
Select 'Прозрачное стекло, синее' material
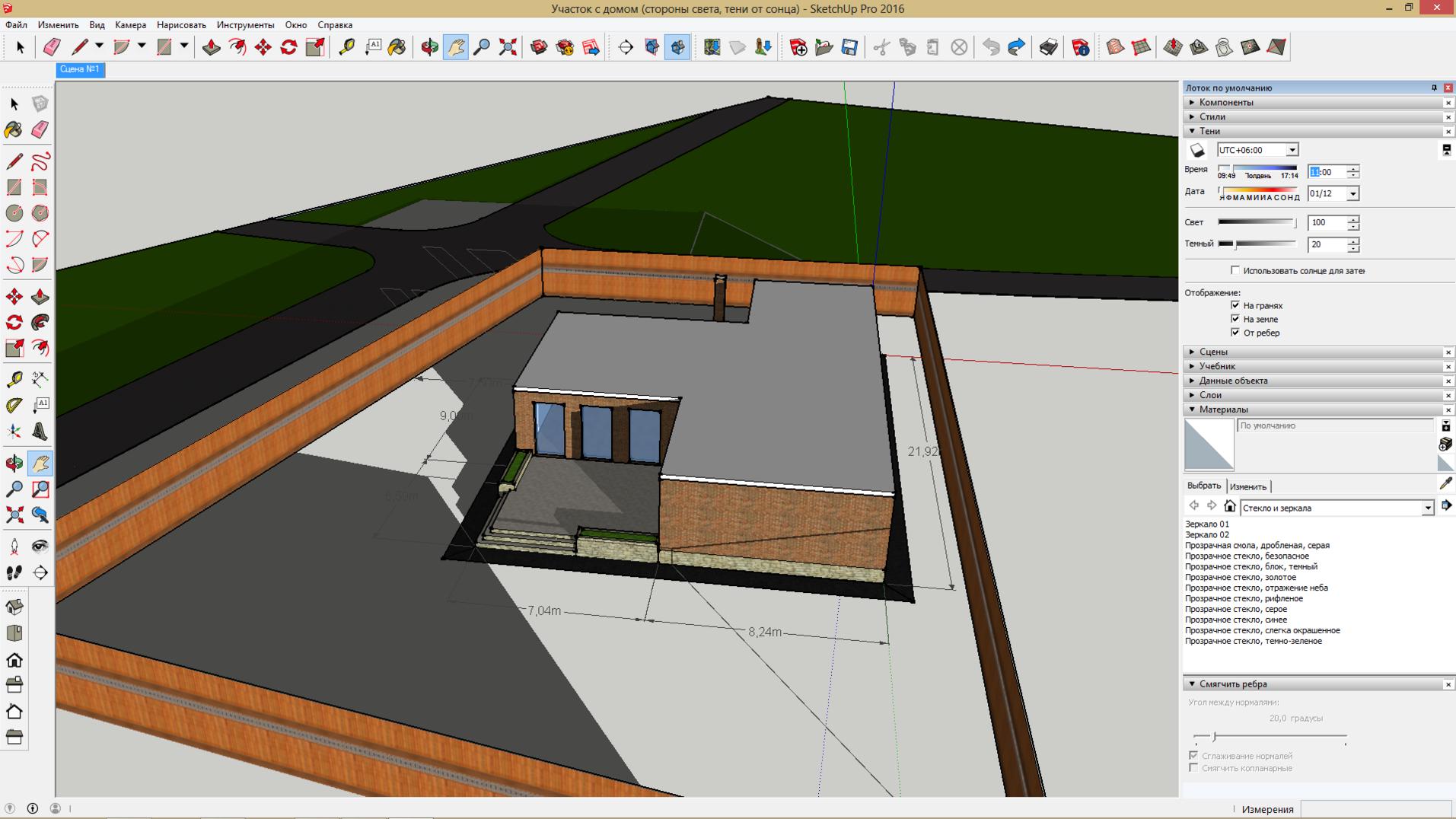click(1235, 620)
